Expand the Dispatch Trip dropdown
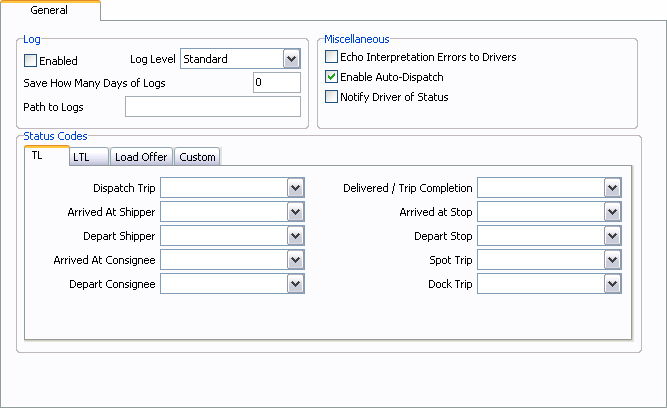This screenshot has height=408, width=667. point(295,188)
